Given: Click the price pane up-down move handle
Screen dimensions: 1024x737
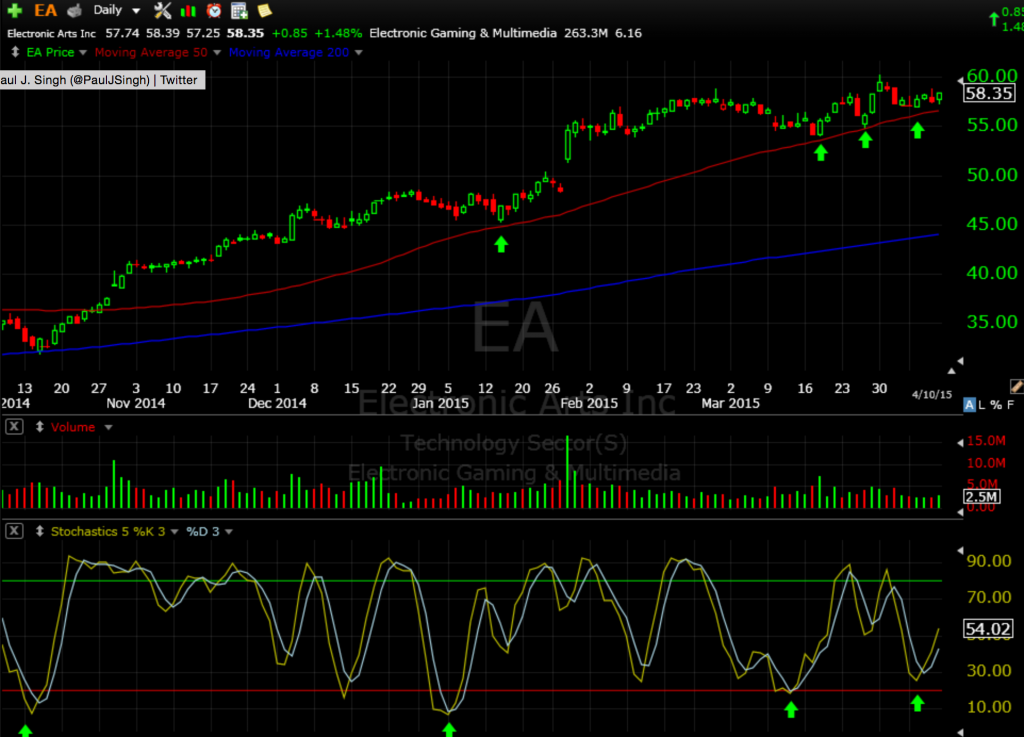Looking at the screenshot, I should click(x=15, y=52).
